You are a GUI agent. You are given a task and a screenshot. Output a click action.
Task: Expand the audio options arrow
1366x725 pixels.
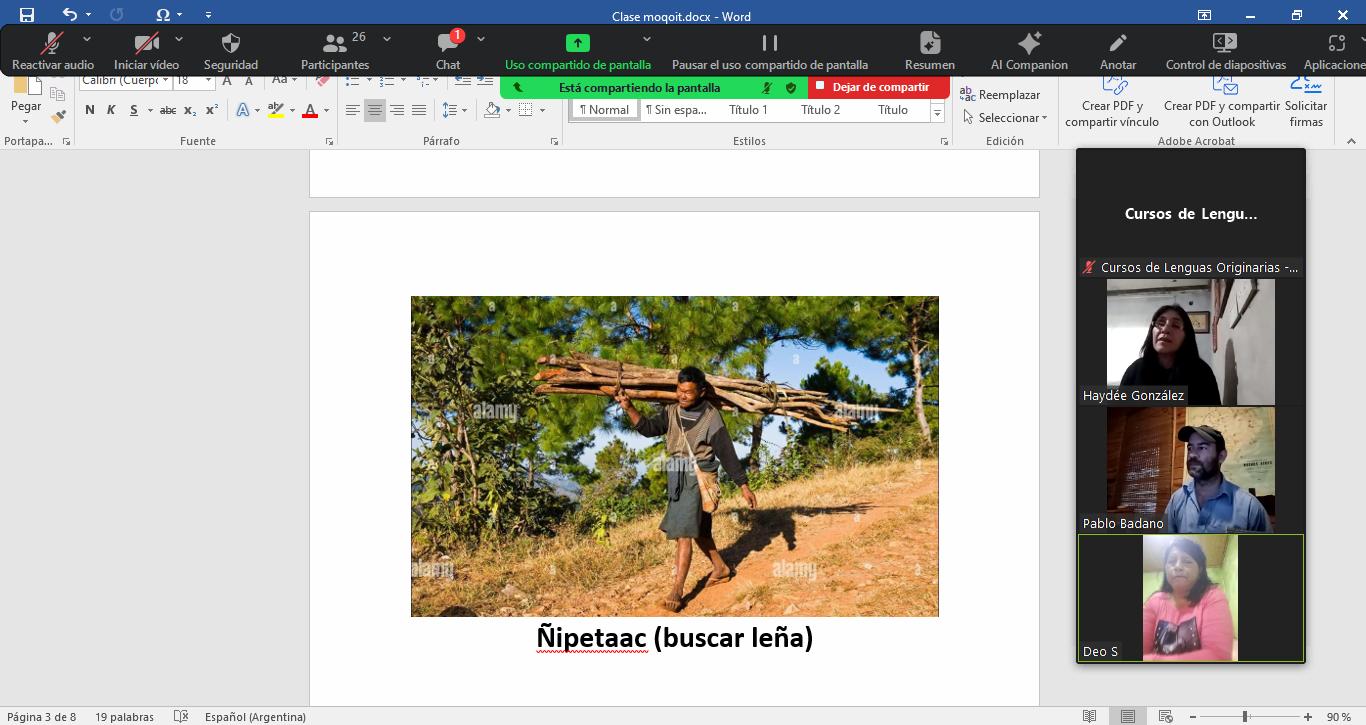click(x=87, y=39)
